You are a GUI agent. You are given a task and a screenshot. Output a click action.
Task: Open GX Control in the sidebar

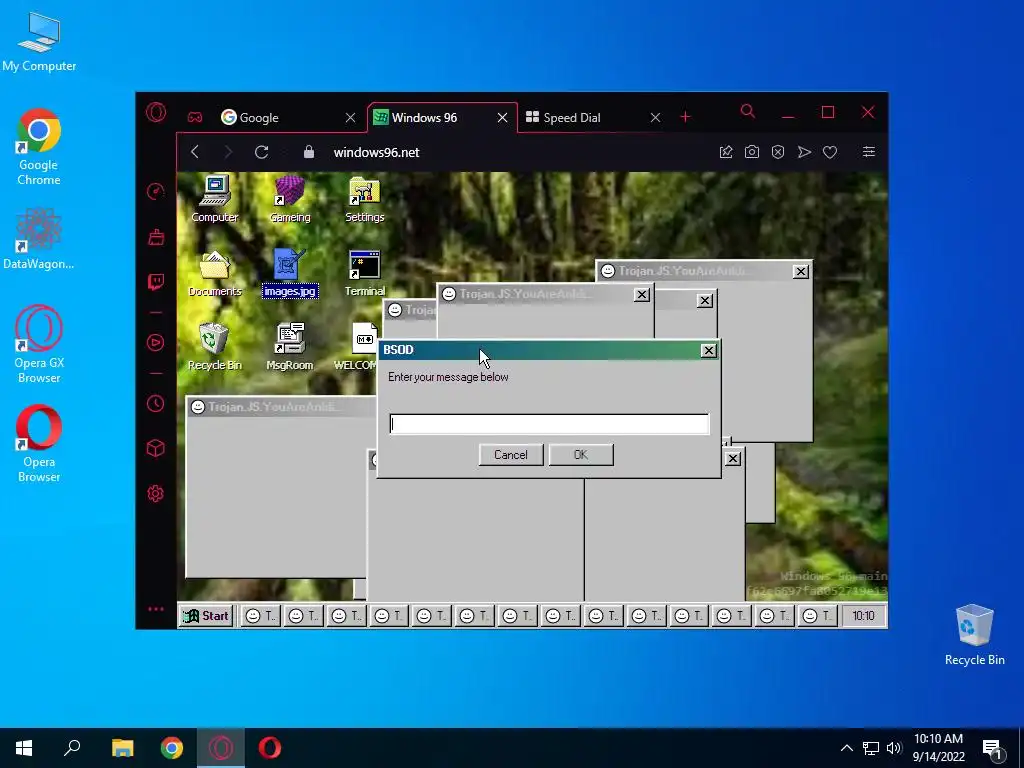(x=155, y=191)
